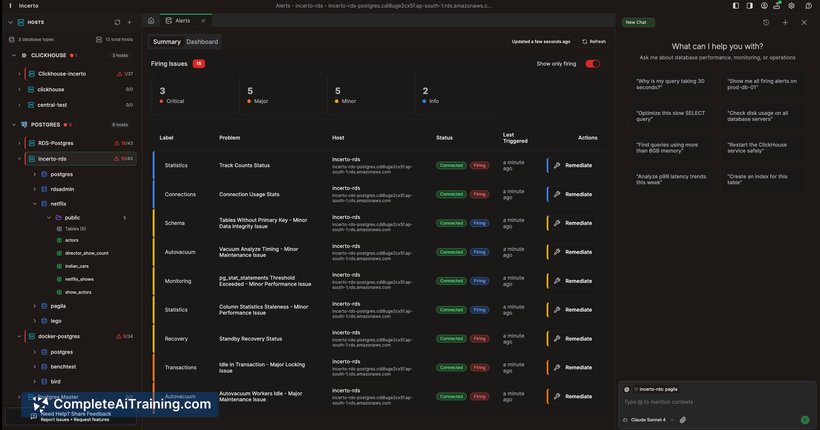This screenshot has height=430, width=820.
Task: Add a new host with plus icon
Action: pyautogui.click(x=130, y=22)
